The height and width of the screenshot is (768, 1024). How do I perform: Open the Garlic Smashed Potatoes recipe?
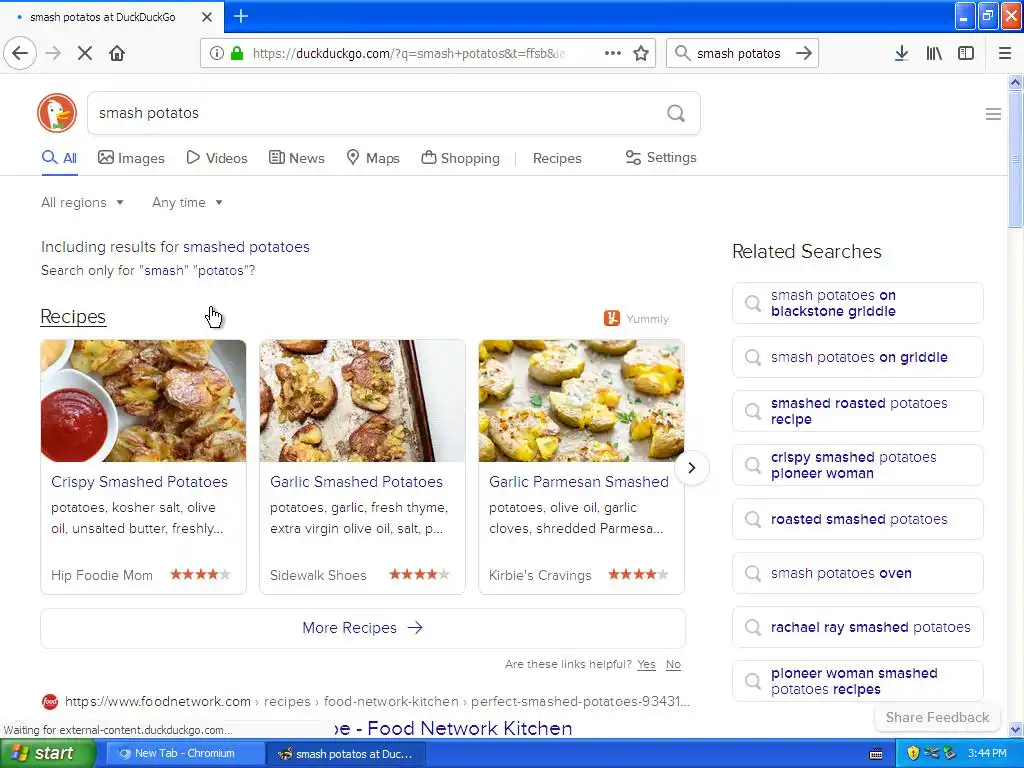pyautogui.click(x=356, y=481)
